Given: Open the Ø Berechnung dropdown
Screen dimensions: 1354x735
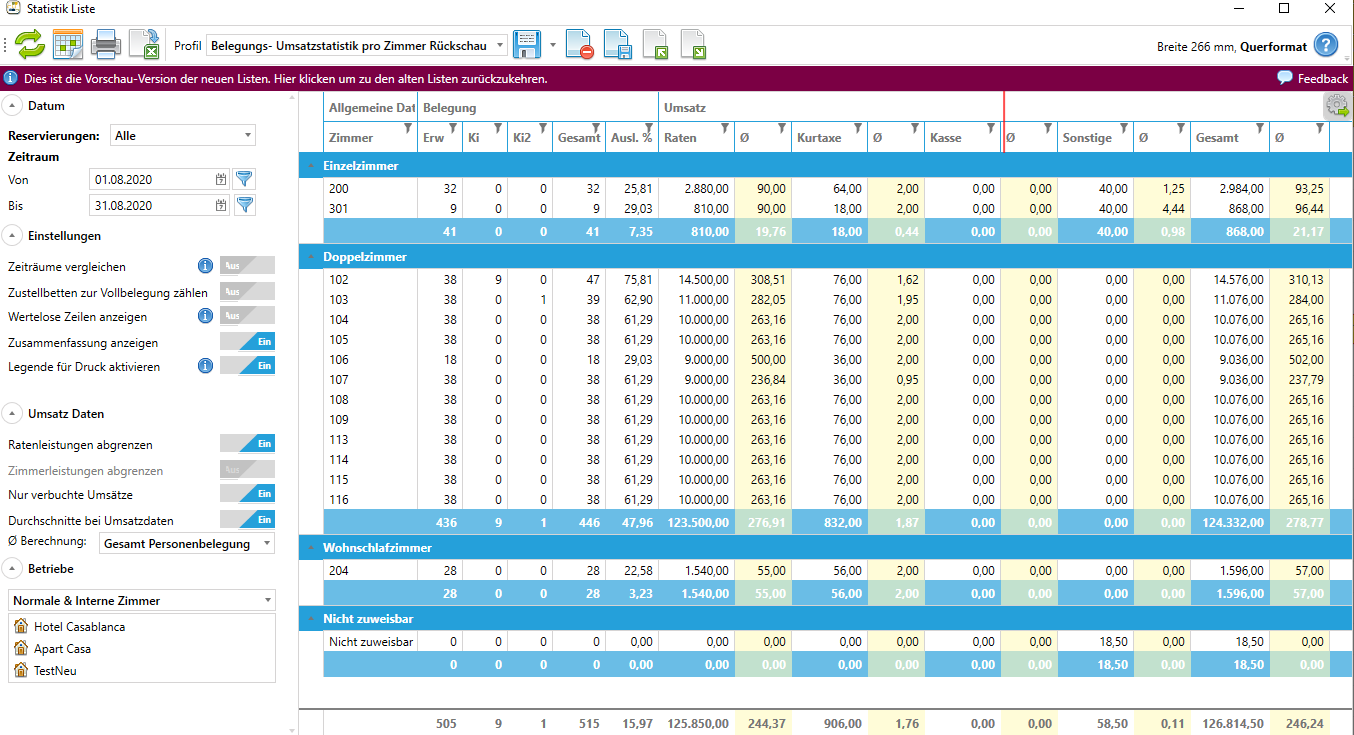Looking at the screenshot, I should pyautogui.click(x=187, y=543).
